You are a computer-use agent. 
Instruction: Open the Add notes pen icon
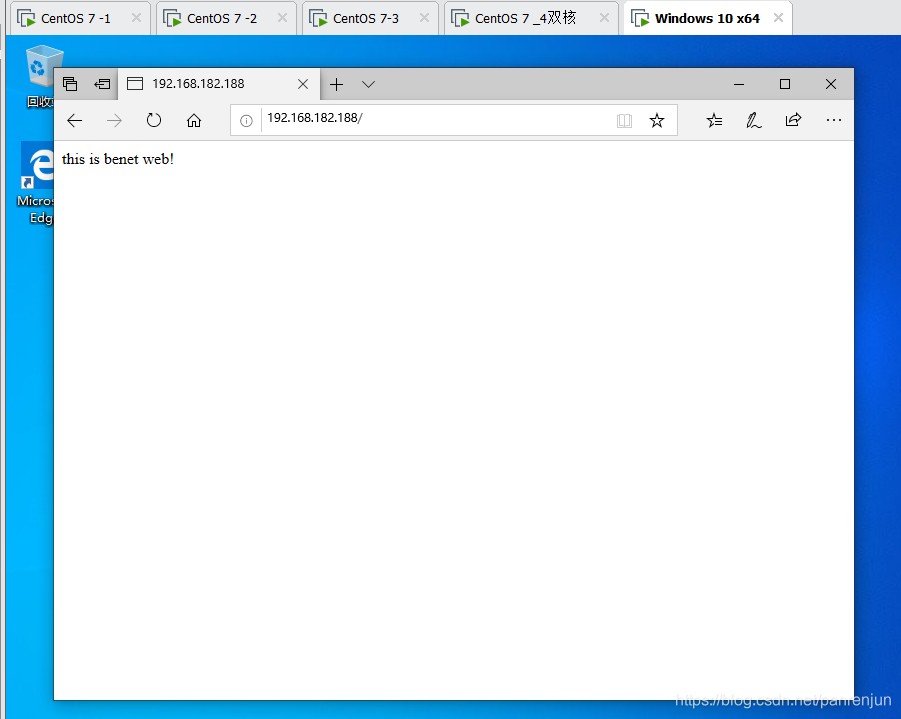coord(753,121)
